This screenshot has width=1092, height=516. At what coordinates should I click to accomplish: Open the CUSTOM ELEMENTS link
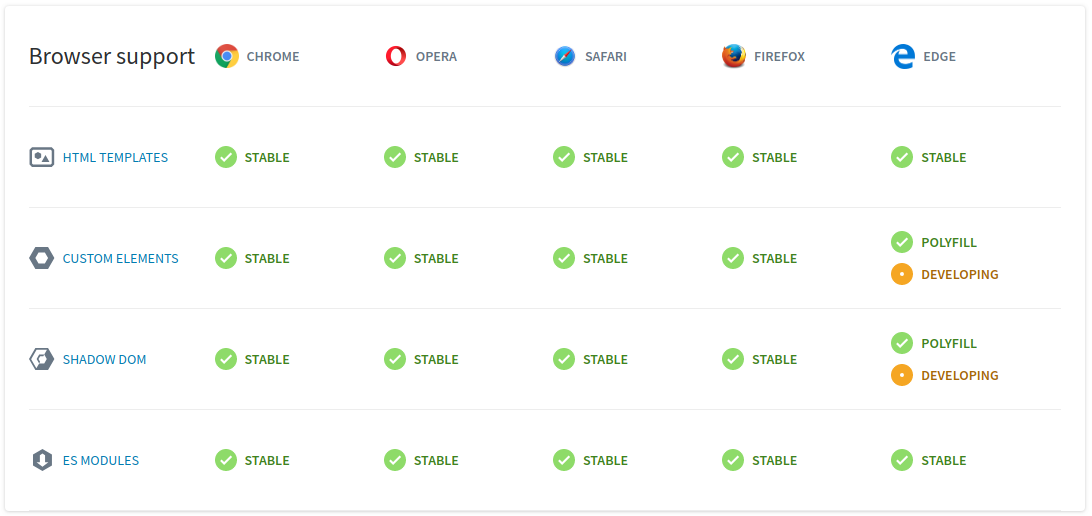coord(120,258)
